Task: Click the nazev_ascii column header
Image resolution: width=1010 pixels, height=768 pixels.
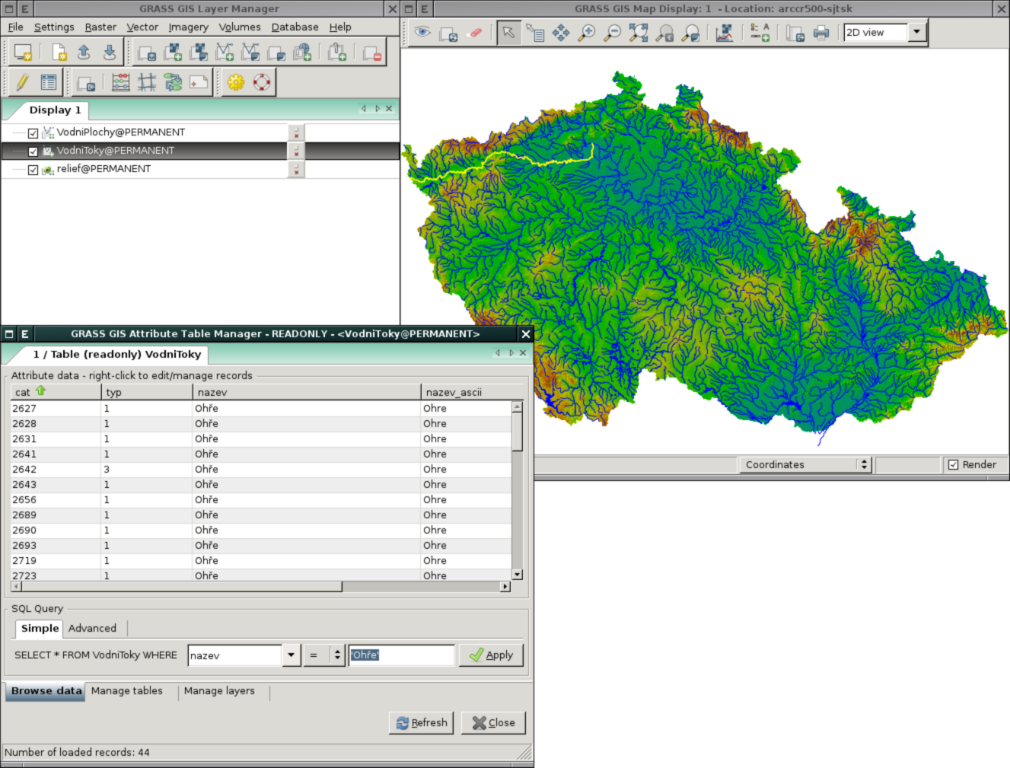Action: [472, 392]
